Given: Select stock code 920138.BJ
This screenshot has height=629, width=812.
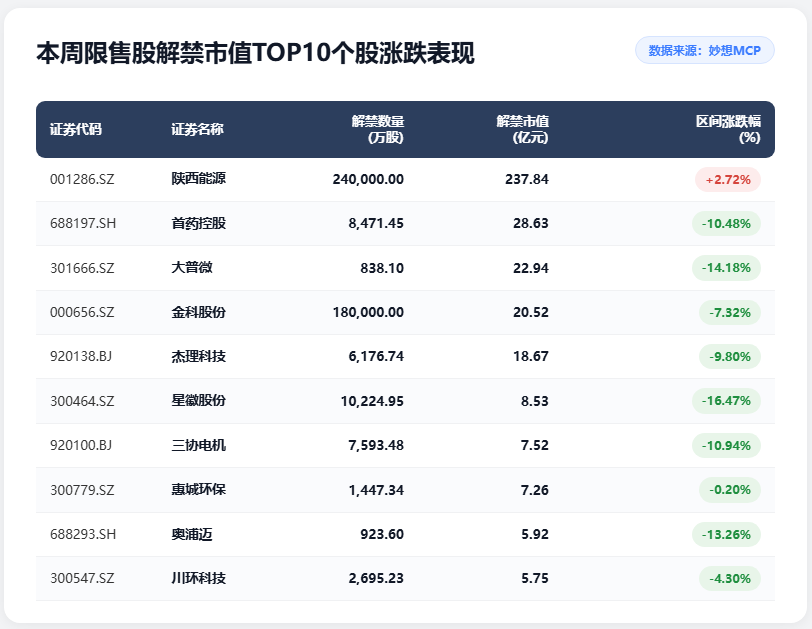Looking at the screenshot, I should pyautogui.click(x=81, y=356).
